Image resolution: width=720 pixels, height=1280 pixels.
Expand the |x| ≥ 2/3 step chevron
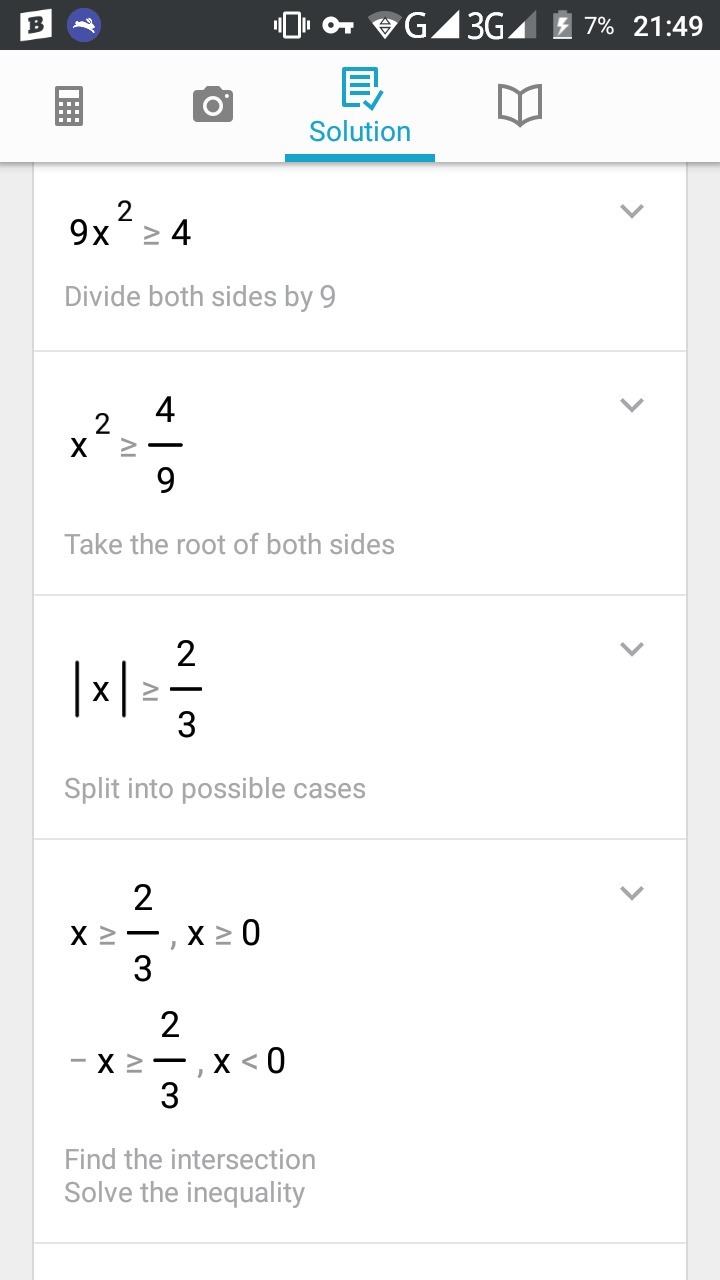[x=631, y=649]
